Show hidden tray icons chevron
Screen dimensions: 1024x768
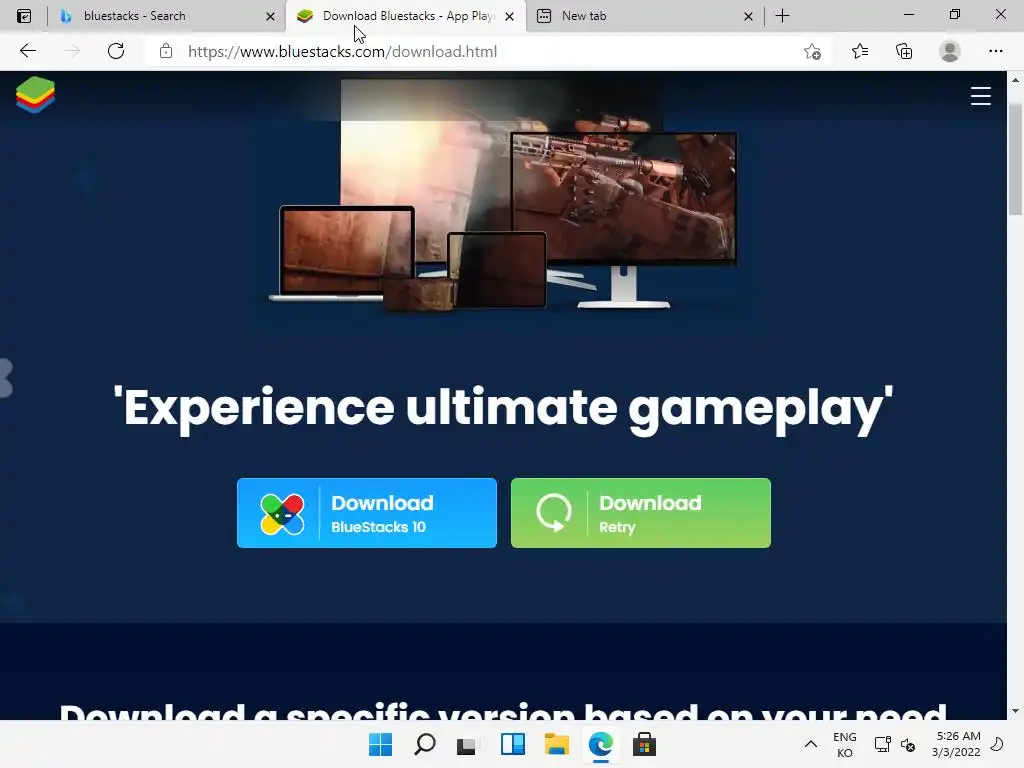[810, 744]
